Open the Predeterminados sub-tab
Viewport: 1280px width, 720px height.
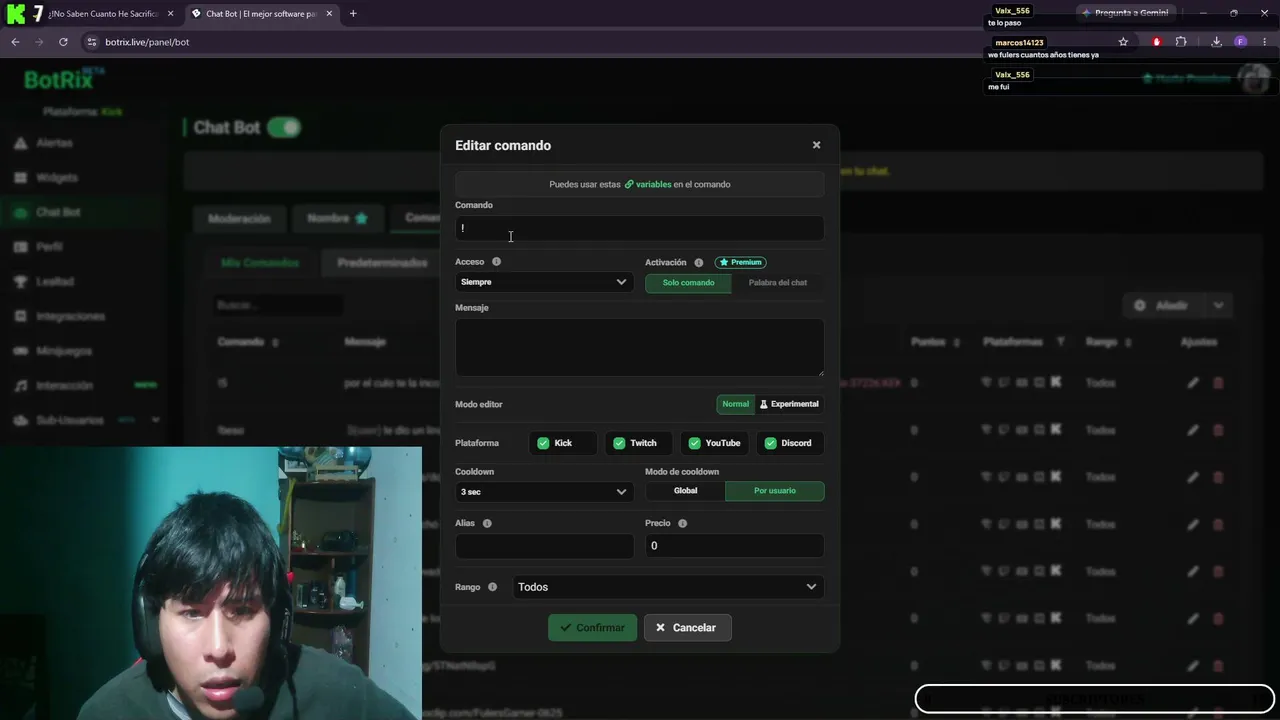tap(382, 263)
